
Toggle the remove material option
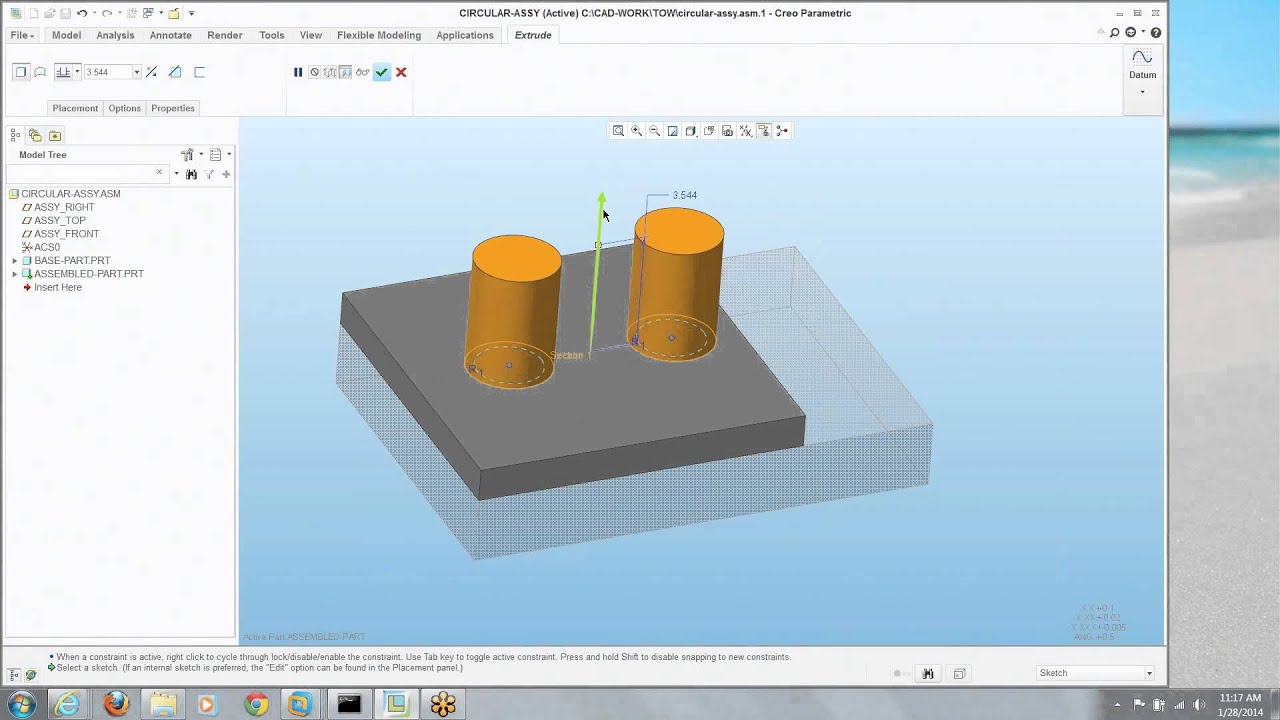point(175,72)
